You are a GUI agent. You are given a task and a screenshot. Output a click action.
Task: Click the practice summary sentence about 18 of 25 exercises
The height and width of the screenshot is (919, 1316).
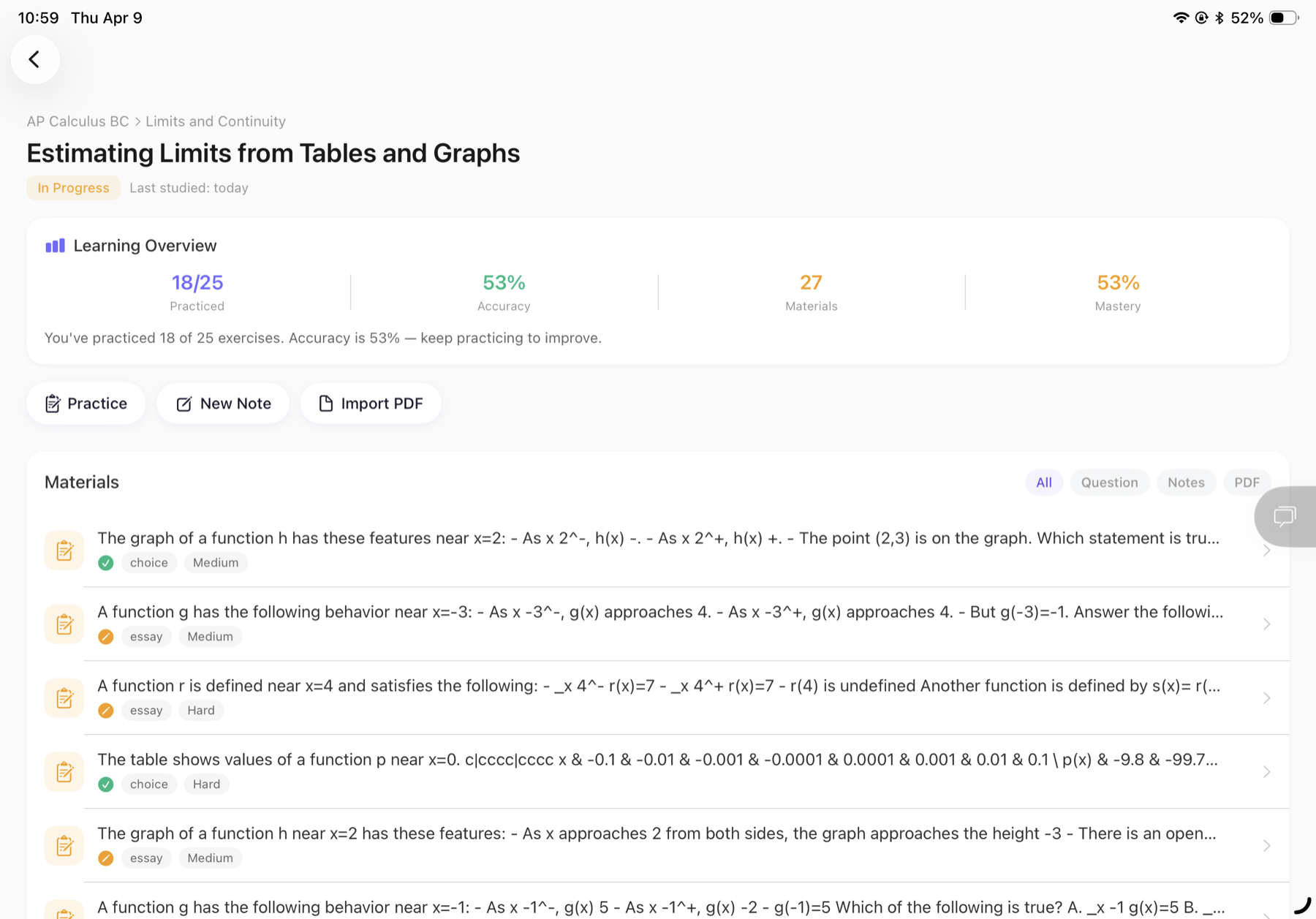[323, 339]
